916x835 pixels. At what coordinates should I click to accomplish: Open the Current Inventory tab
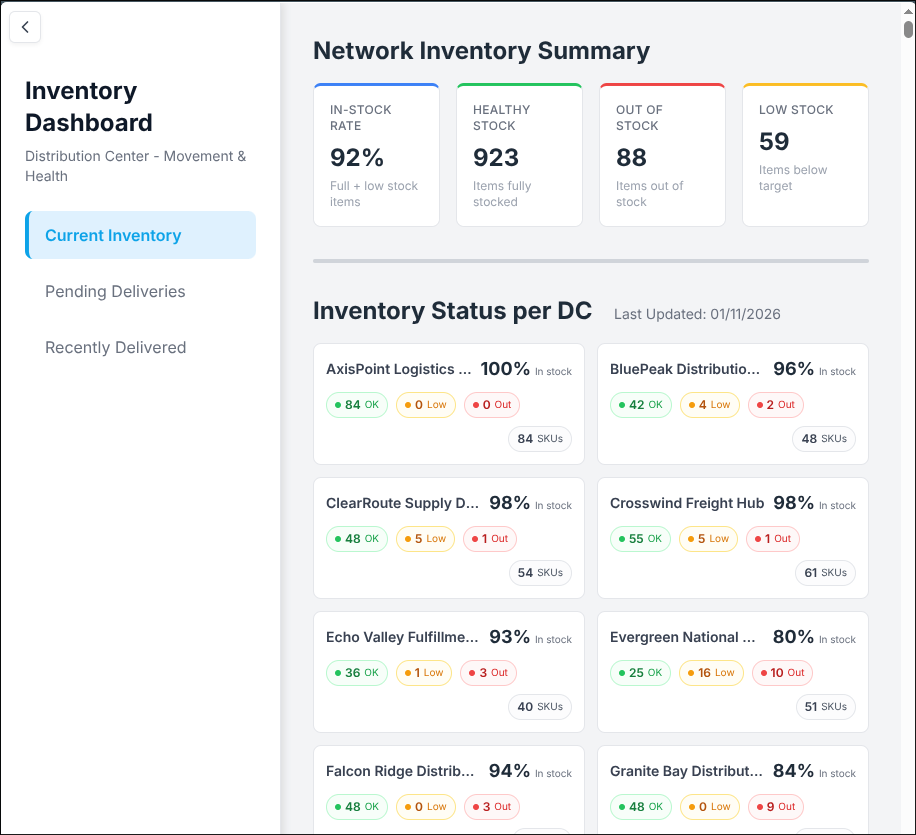(x=141, y=235)
